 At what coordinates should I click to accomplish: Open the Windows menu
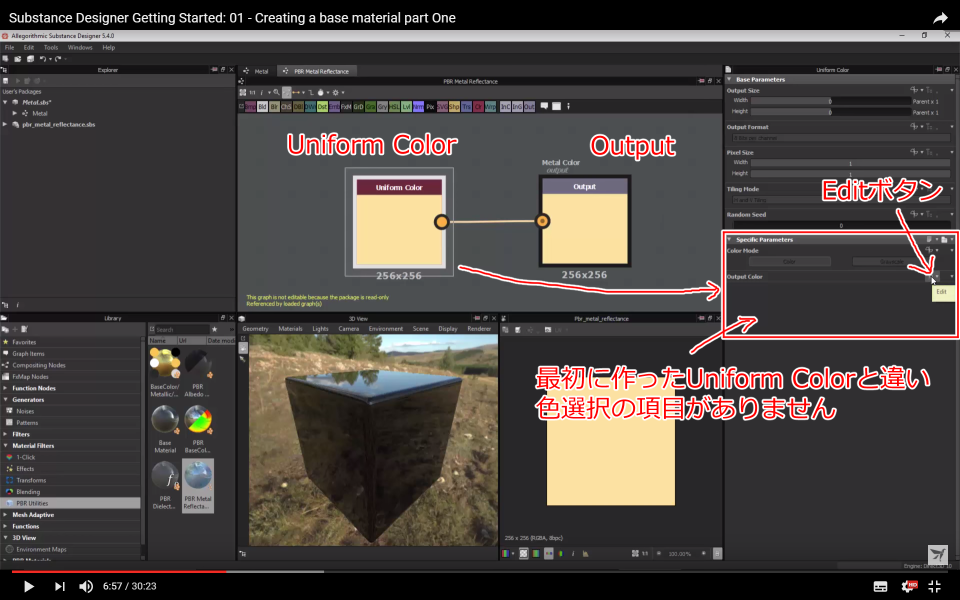[x=80, y=47]
